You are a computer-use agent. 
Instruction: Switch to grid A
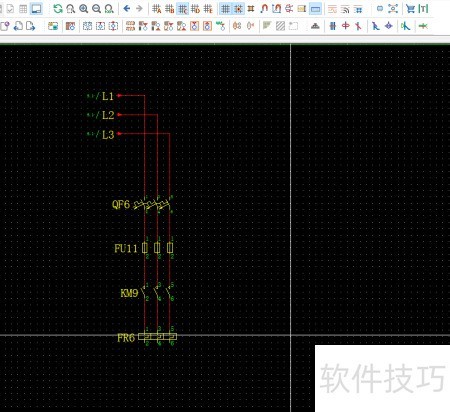157,9
